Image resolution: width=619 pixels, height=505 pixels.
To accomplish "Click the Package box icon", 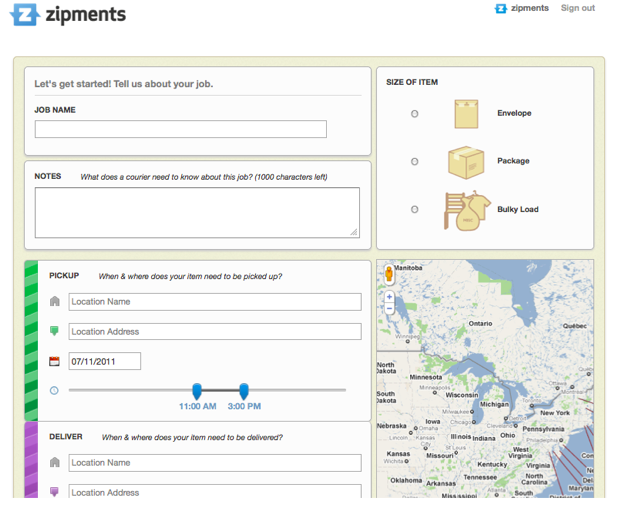I will coord(466,161).
